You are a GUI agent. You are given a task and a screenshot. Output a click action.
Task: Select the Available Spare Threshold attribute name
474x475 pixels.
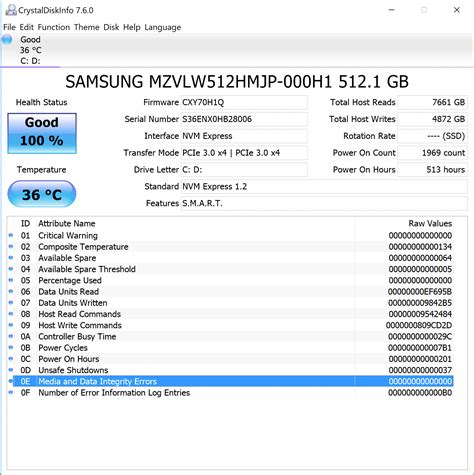(87, 269)
